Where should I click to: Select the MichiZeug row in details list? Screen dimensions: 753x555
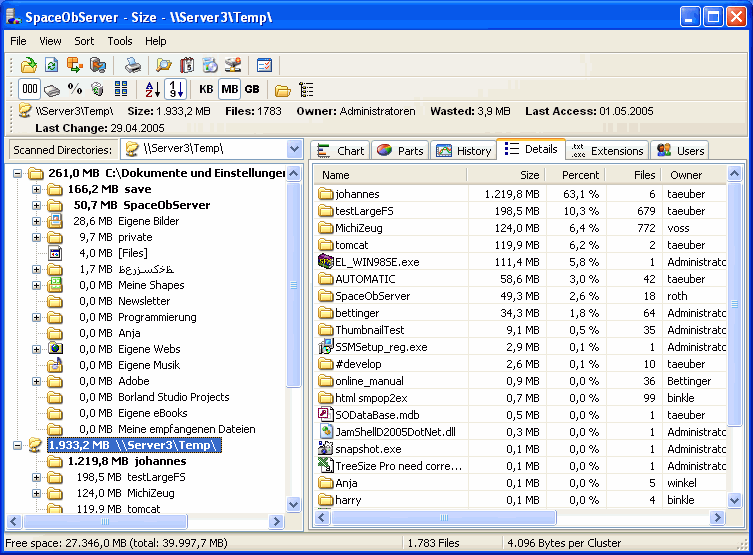[521, 228]
